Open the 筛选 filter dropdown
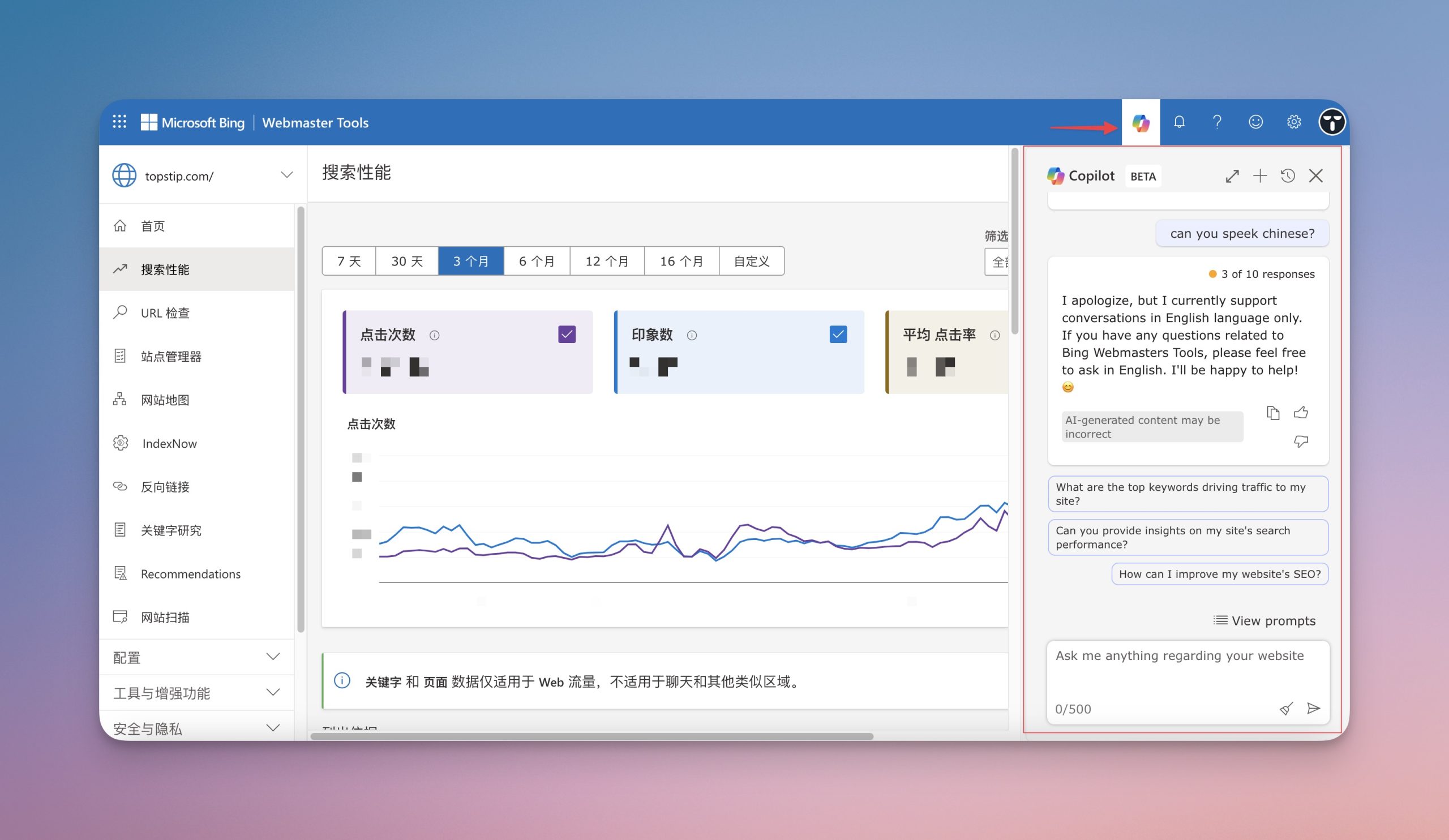 (x=997, y=262)
